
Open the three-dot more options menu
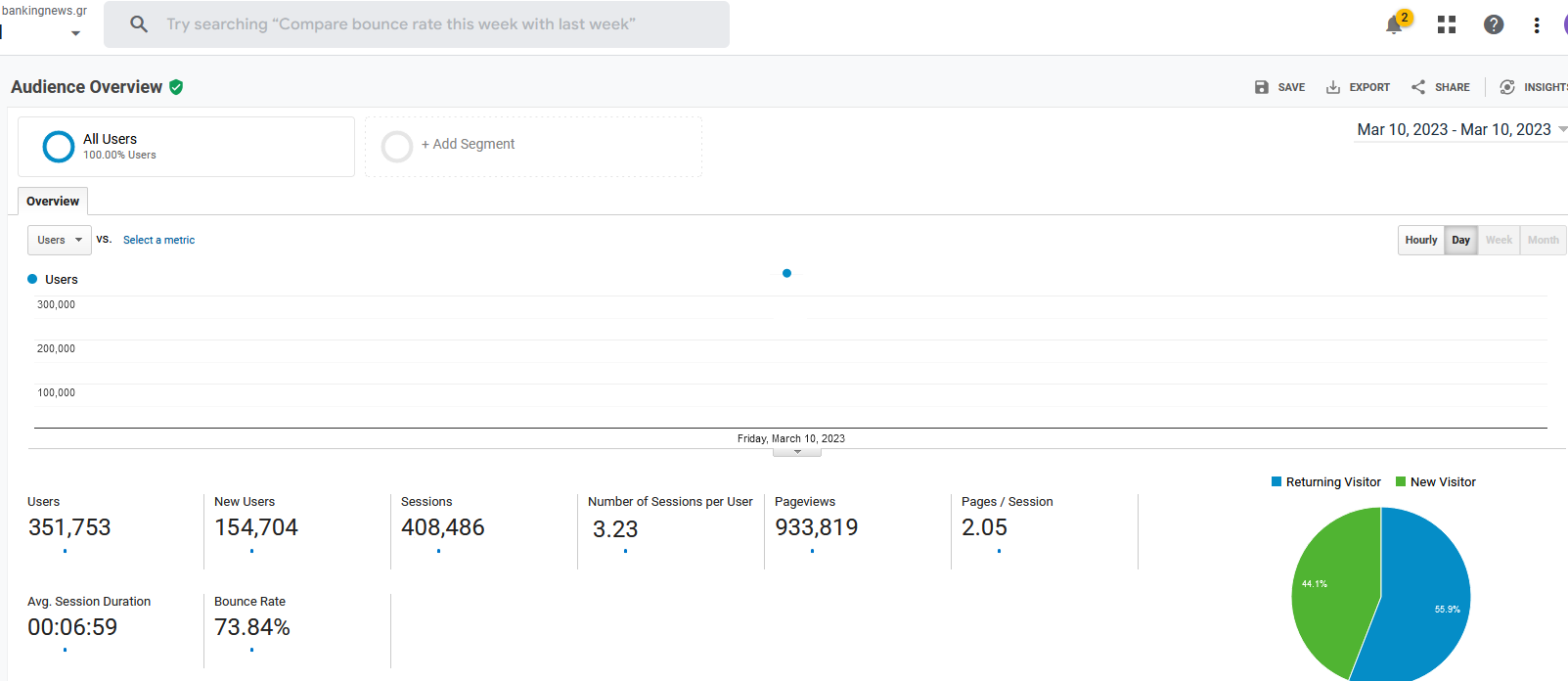(1537, 25)
